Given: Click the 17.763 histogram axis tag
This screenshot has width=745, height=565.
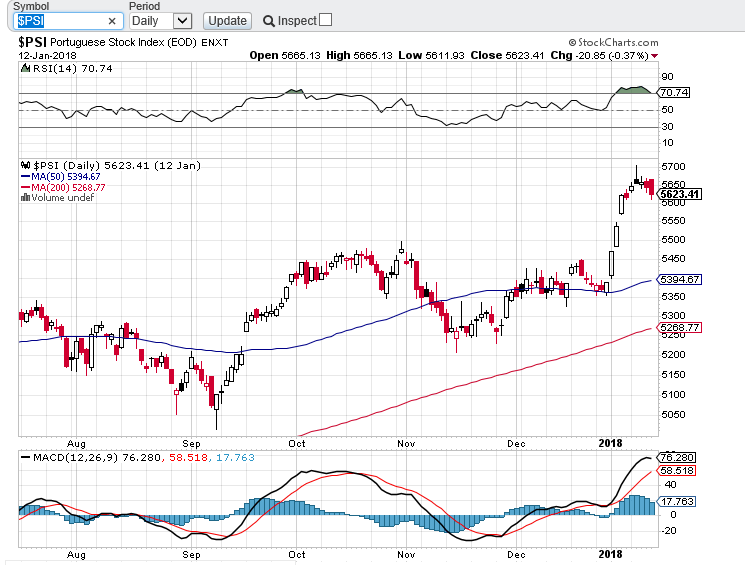Looking at the screenshot, I should [677, 501].
